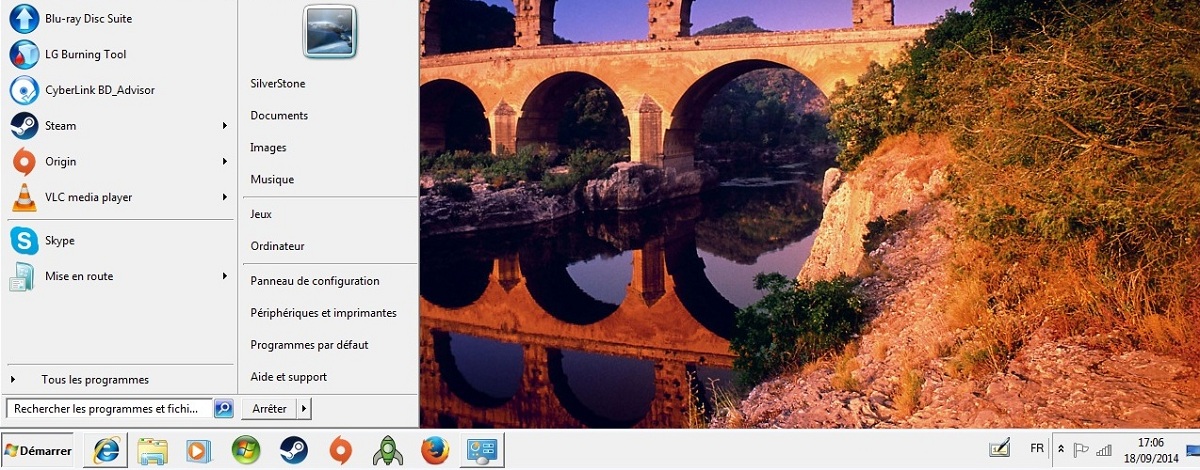Expand the VLC media player submenu arrow
The image size is (1200, 470).
(225, 197)
